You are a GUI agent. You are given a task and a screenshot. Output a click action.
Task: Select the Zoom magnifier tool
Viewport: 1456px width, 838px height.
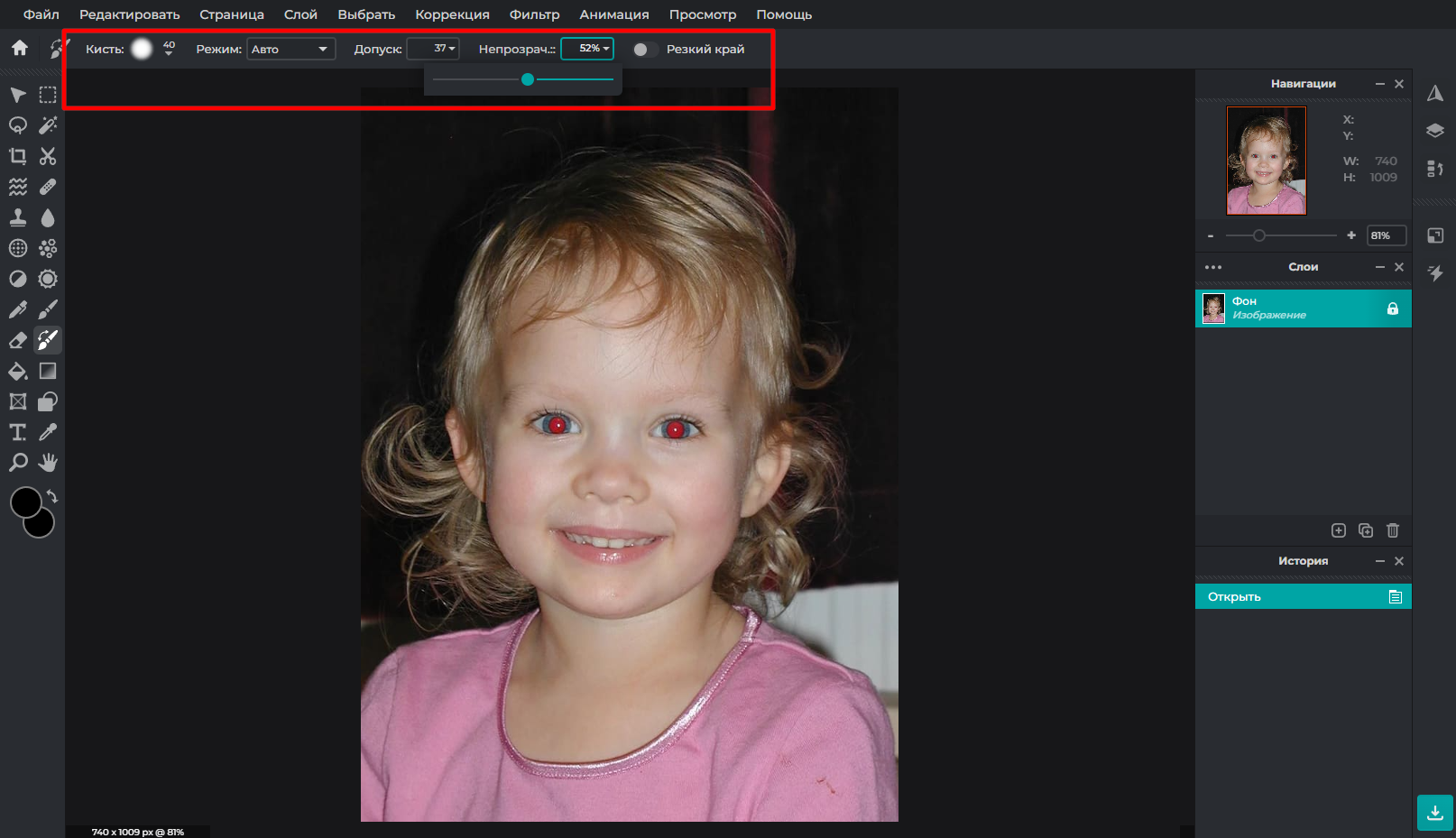[17, 463]
